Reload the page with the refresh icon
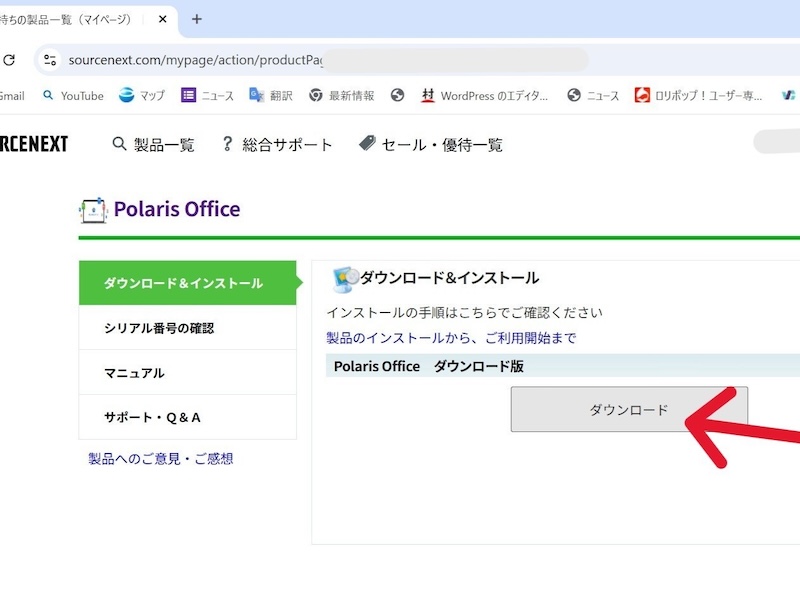 [x=9, y=60]
